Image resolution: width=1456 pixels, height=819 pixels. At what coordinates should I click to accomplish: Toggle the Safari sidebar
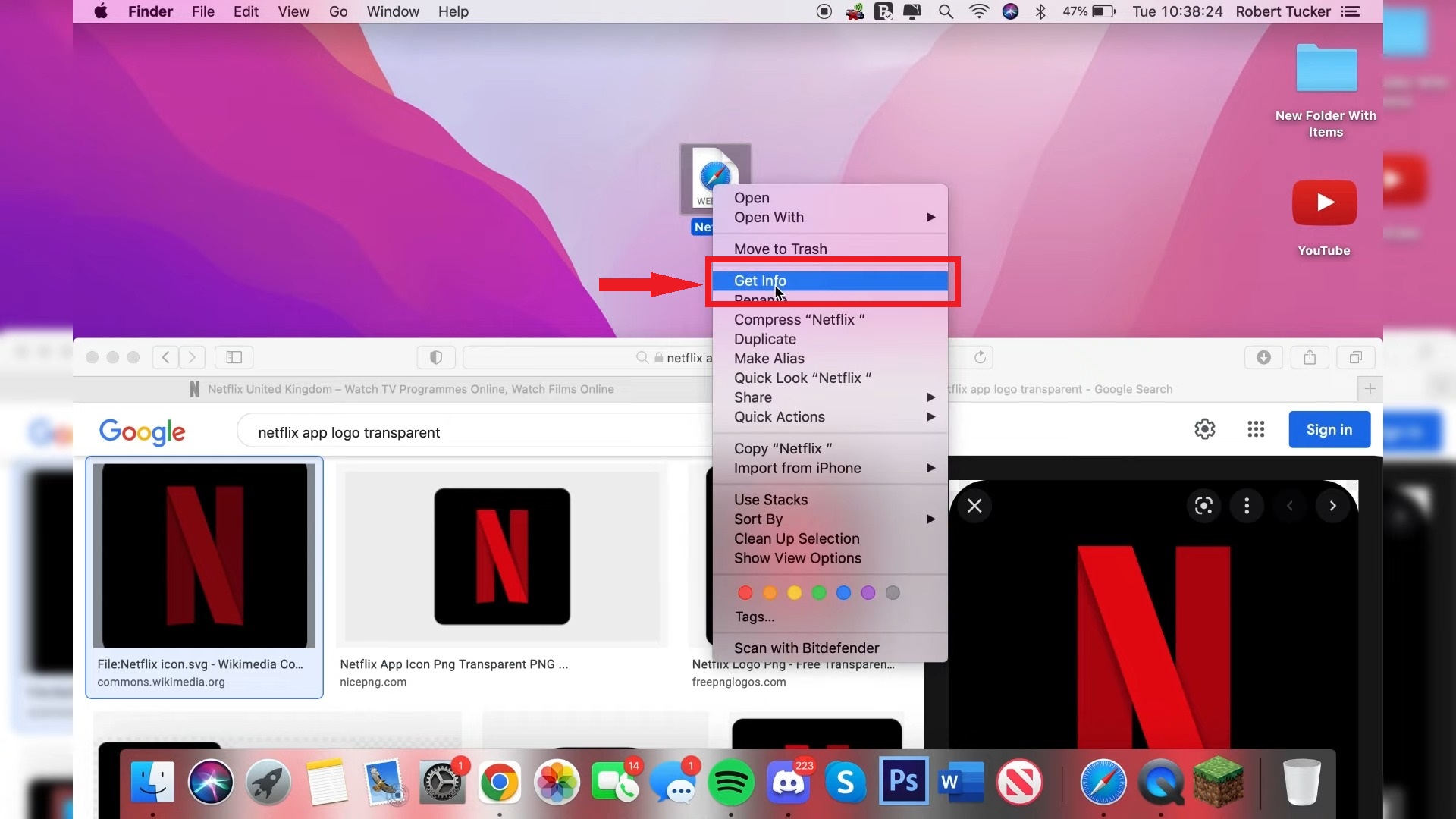[234, 357]
